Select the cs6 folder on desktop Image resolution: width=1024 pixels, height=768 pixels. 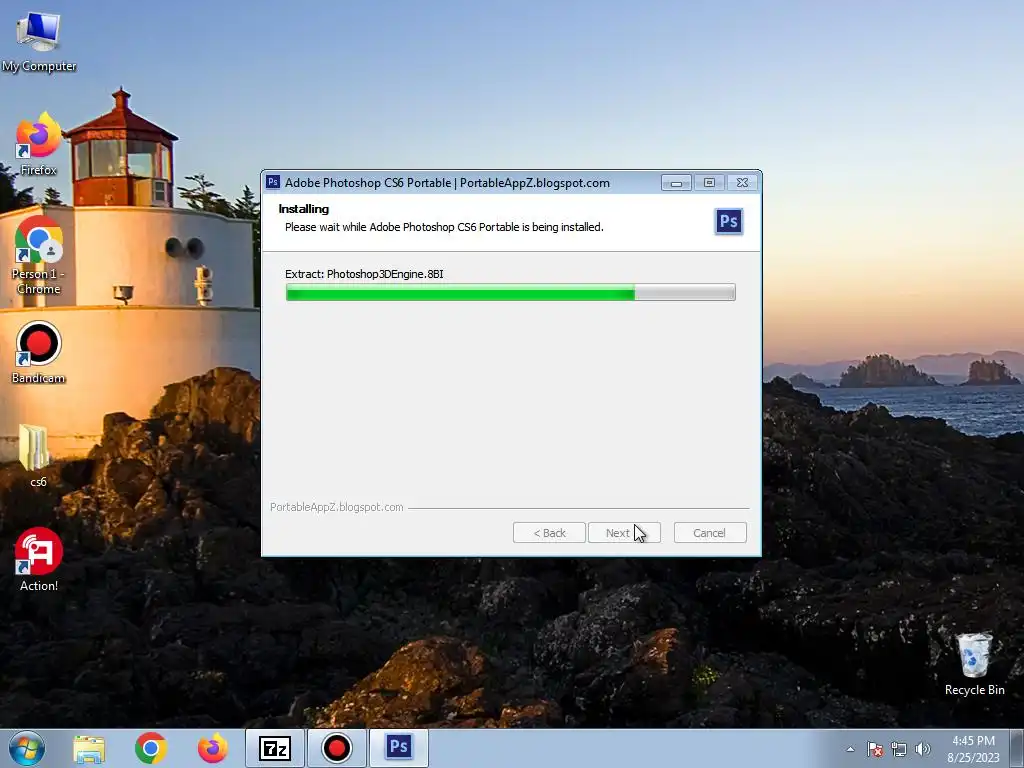point(36,455)
